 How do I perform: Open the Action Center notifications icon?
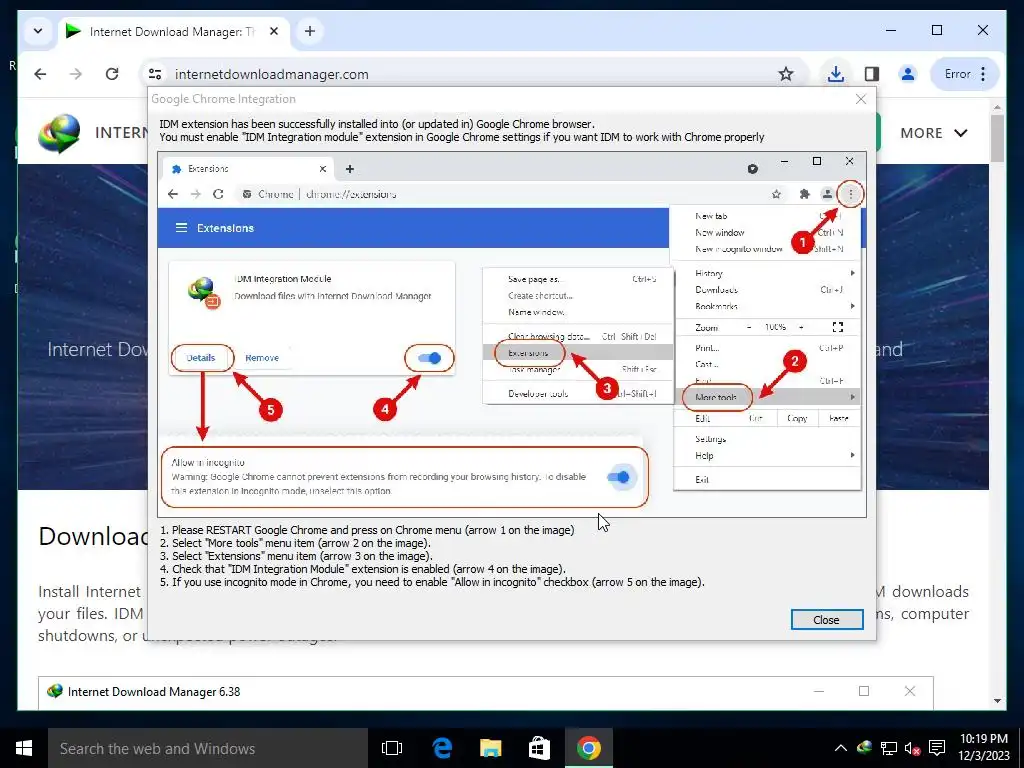[936, 748]
